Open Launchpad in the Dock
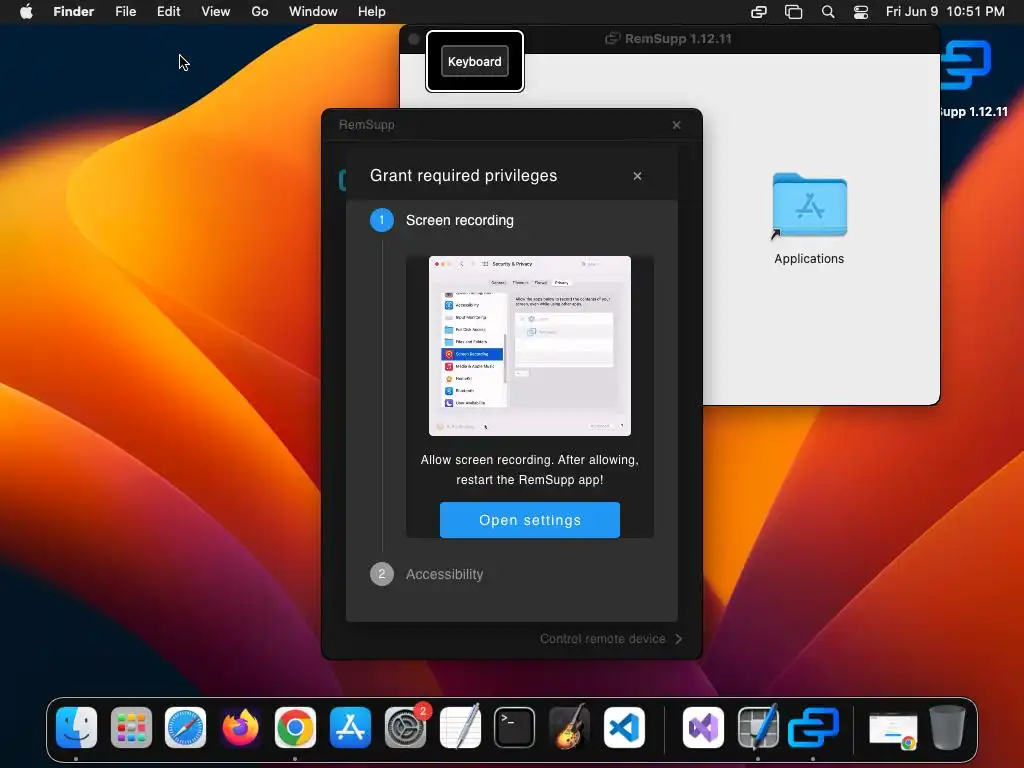Viewport: 1024px width, 768px height. (x=131, y=727)
